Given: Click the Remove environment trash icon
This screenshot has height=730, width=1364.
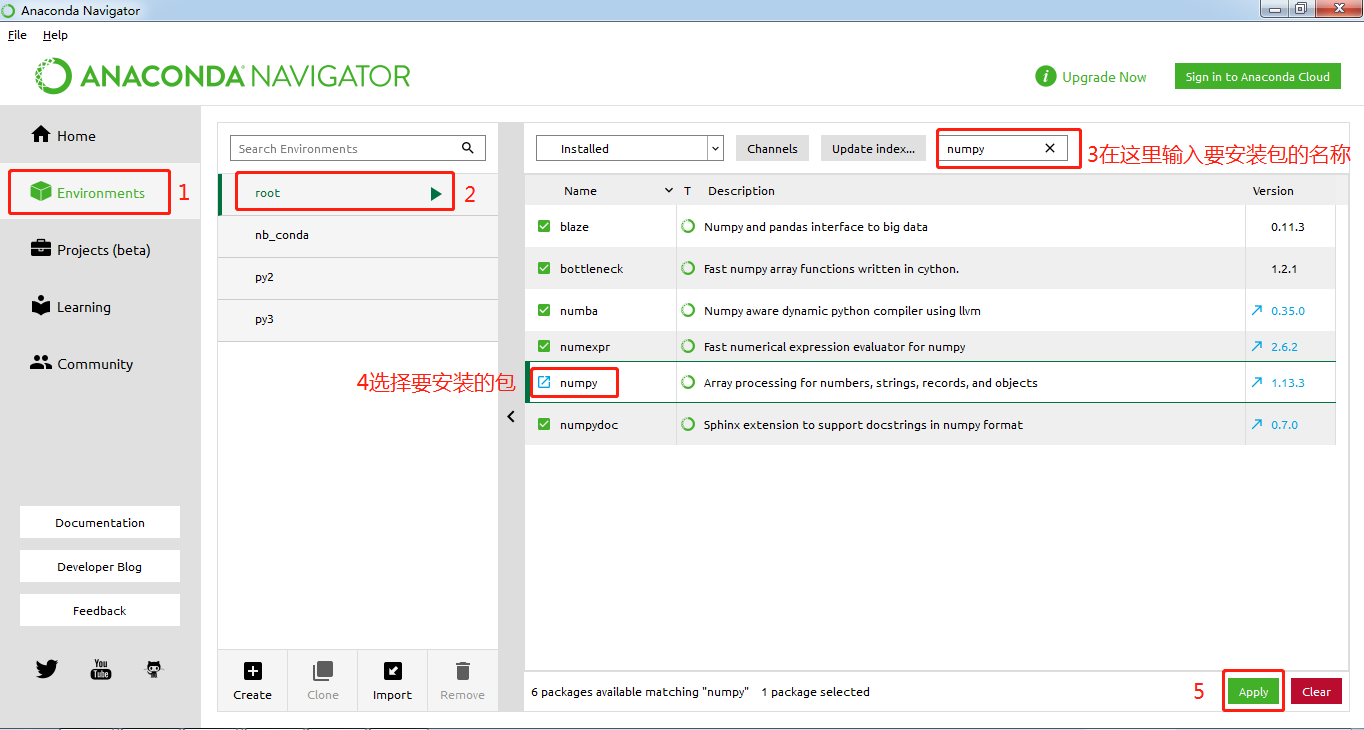Looking at the screenshot, I should point(463,671).
